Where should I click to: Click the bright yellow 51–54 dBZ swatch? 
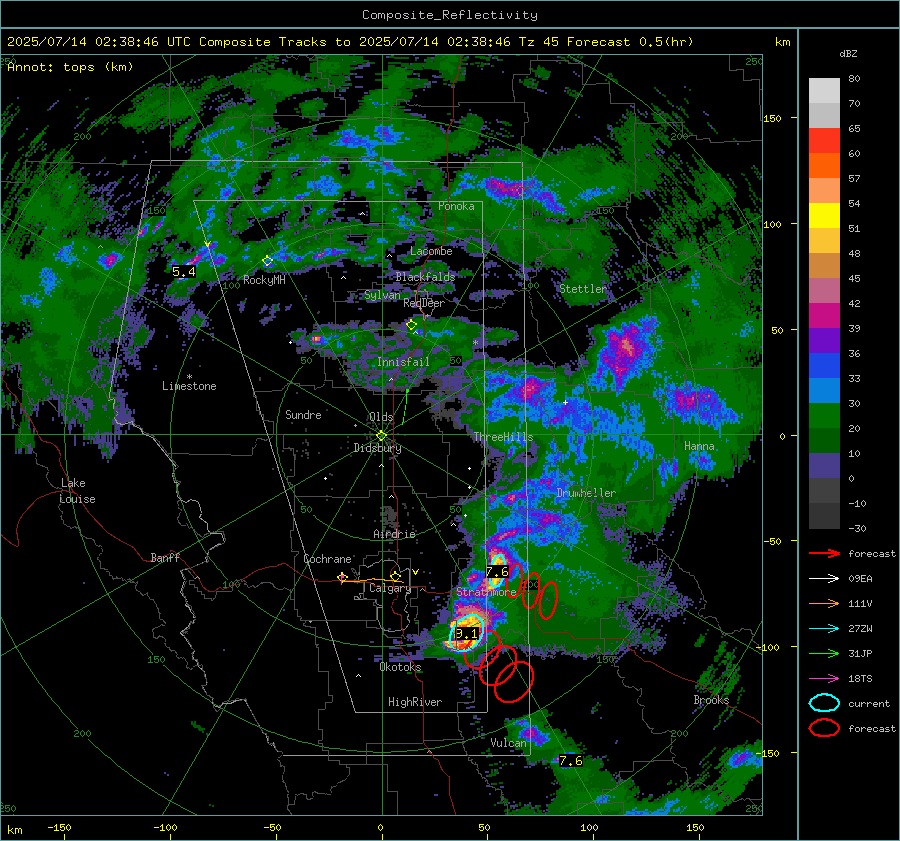[824, 216]
